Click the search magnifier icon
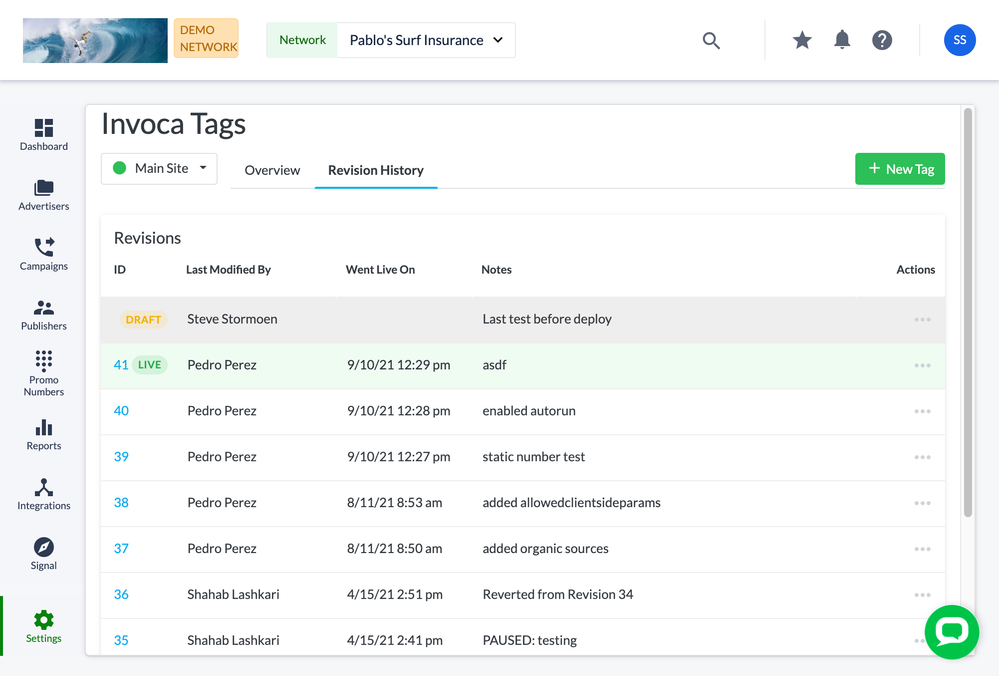Screen dimensions: 999x676 click(x=711, y=40)
